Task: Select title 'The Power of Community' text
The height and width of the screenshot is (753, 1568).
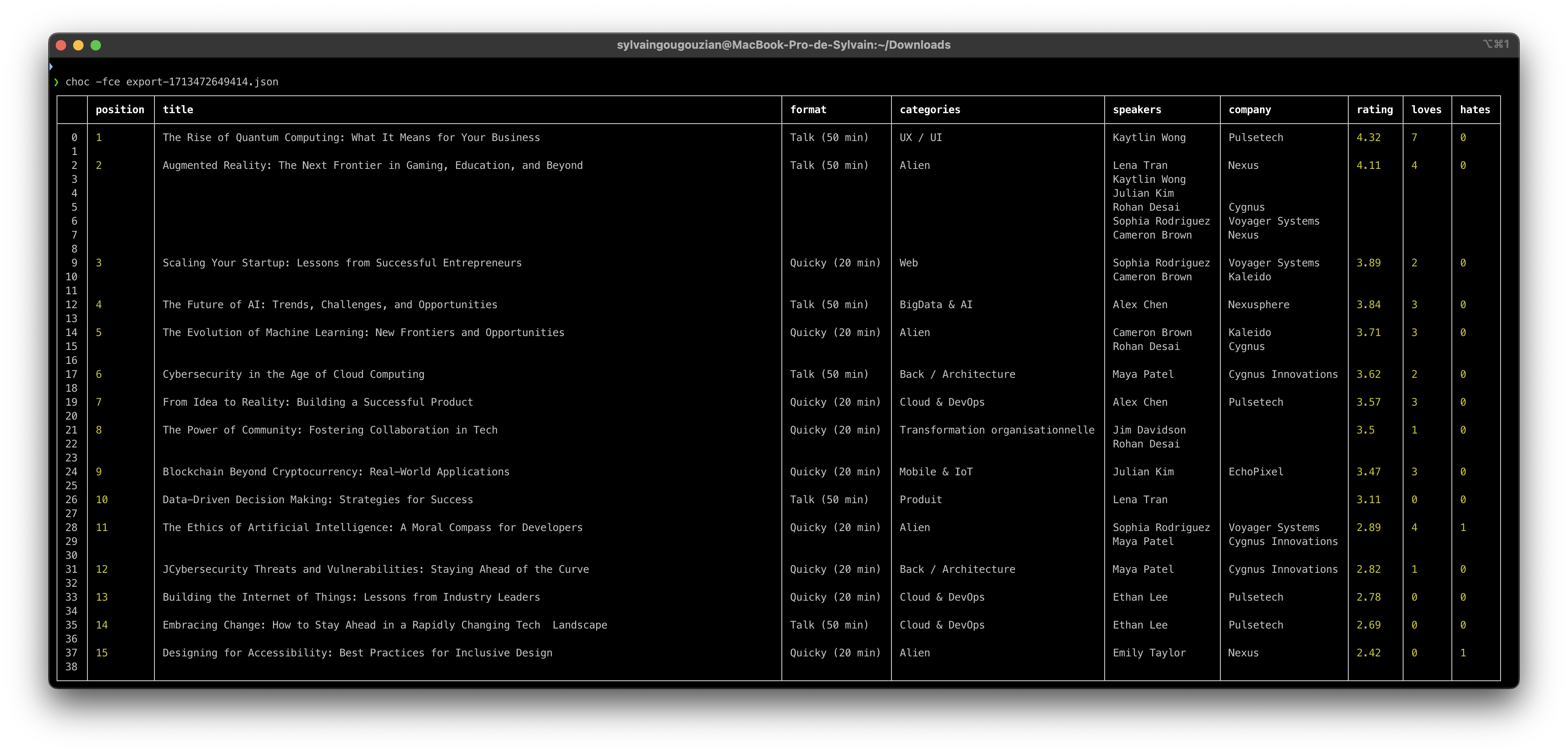Action: point(330,430)
